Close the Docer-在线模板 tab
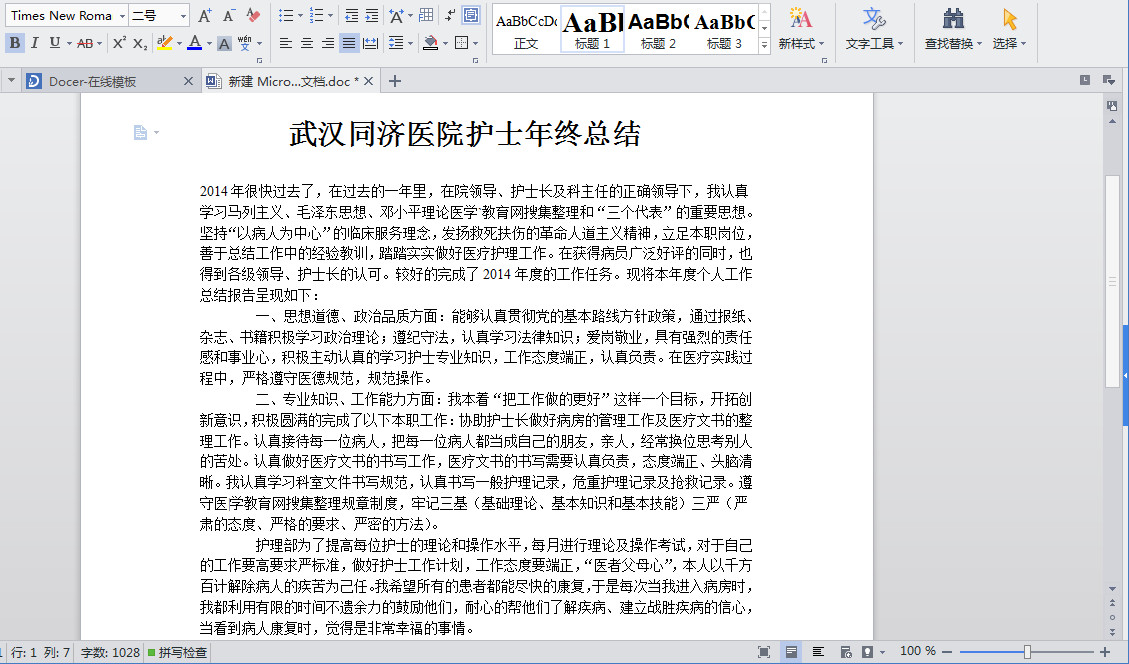Viewport: 1129px width, 664px height. (188, 81)
